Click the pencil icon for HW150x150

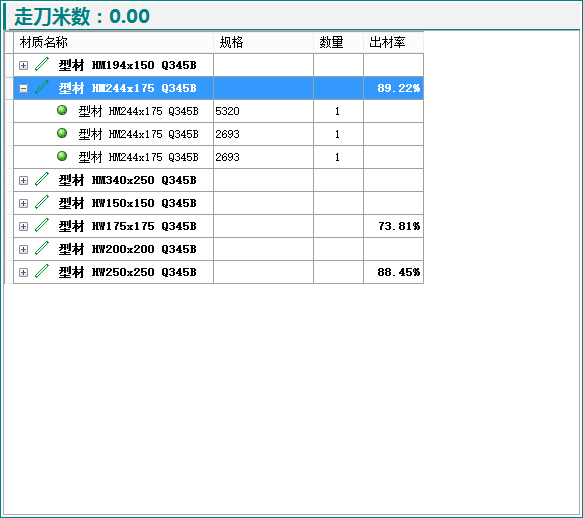point(42,202)
